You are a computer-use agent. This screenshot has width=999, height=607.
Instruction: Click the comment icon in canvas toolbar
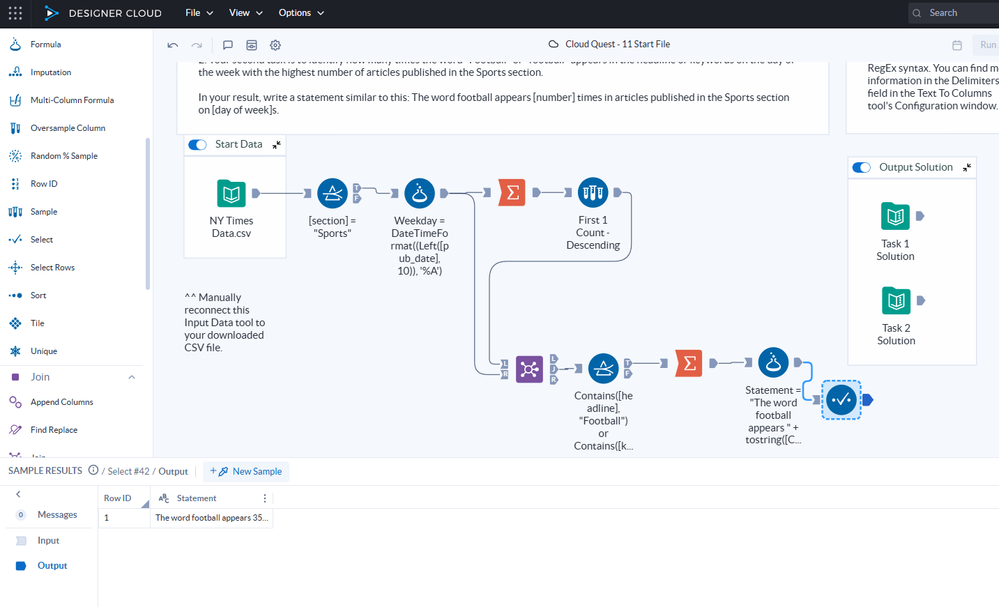click(x=228, y=45)
